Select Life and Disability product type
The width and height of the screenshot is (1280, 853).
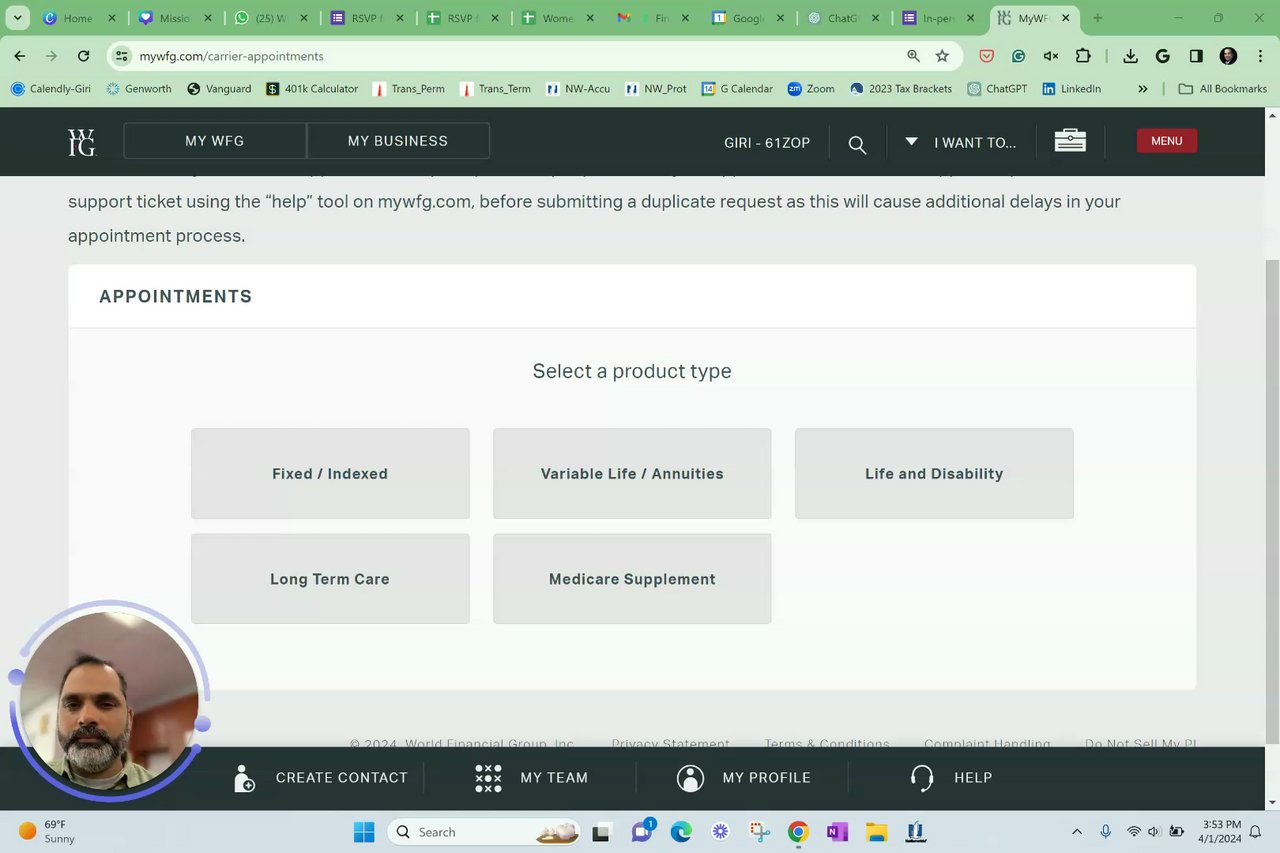(x=934, y=474)
